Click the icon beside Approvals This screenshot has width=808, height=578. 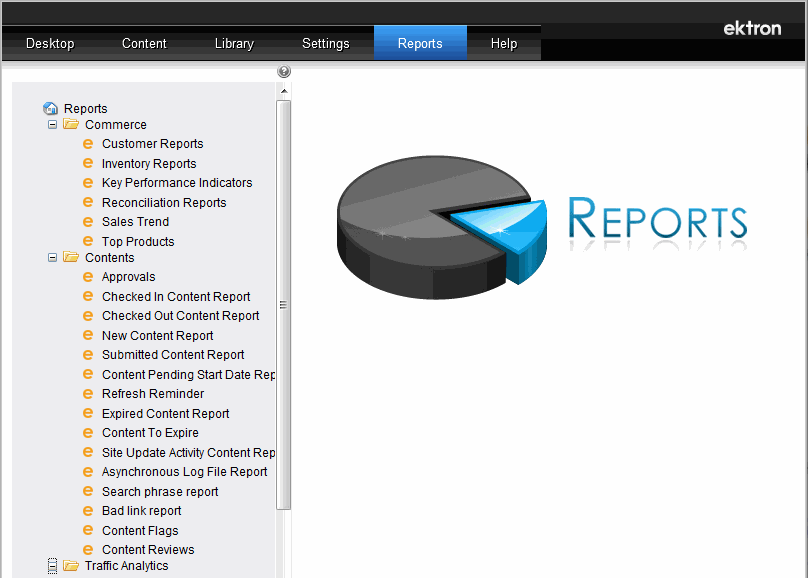(x=88, y=277)
